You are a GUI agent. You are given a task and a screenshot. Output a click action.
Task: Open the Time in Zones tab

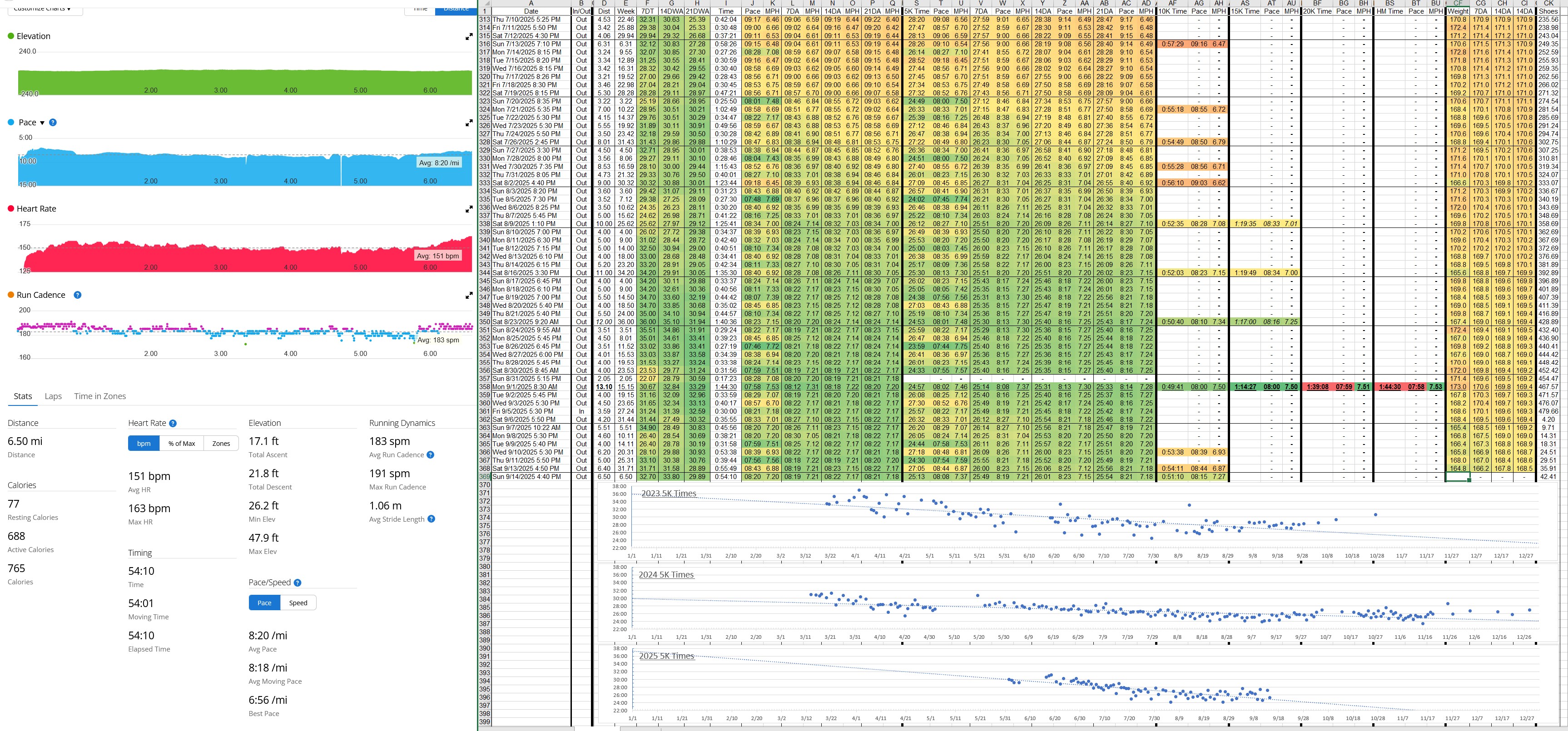point(100,396)
